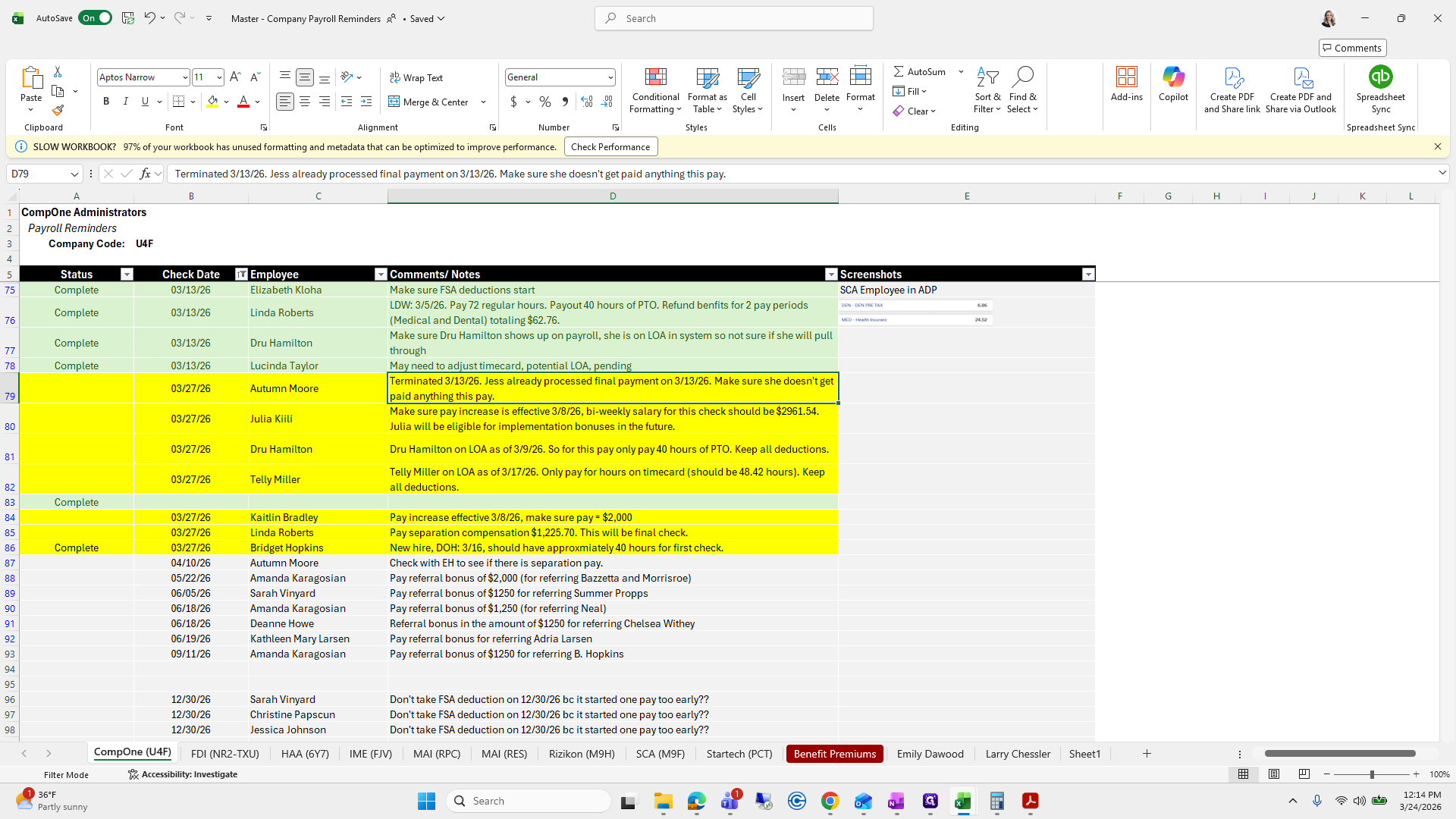Open the font color swatch picker
This screenshot has height=819, width=1456.
[x=257, y=102]
